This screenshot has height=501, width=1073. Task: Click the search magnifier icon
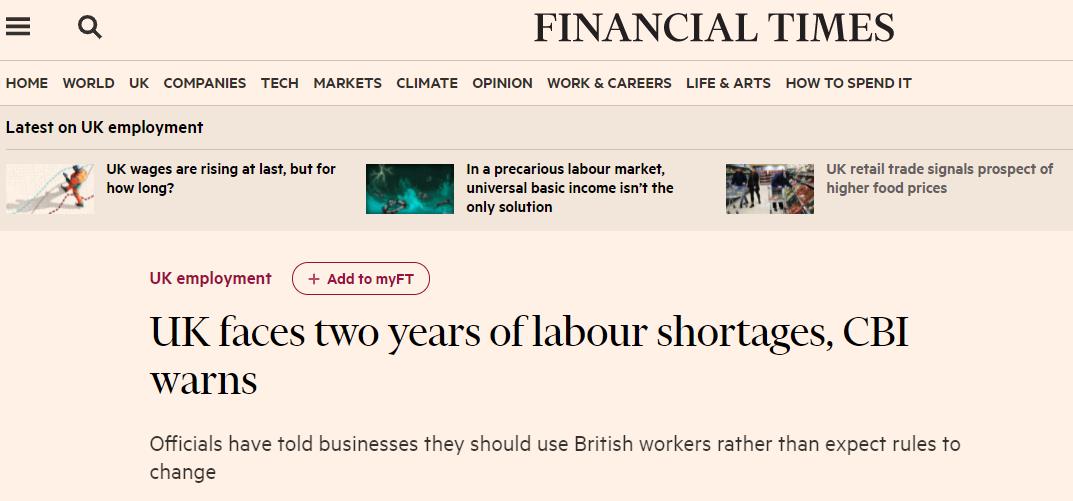coord(90,28)
